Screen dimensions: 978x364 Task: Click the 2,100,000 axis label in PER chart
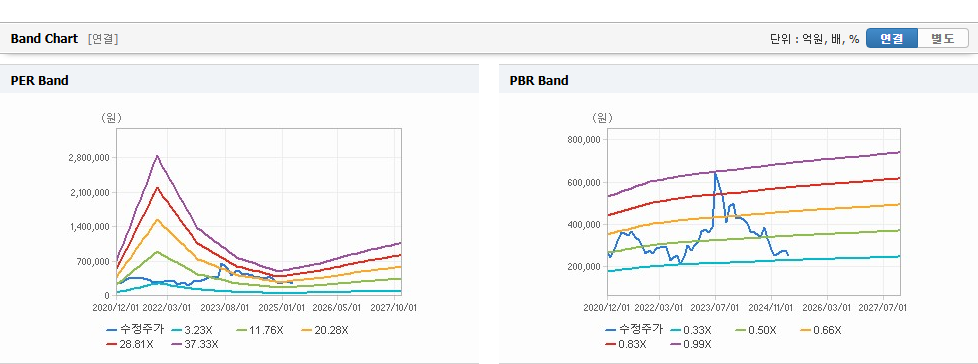coord(89,193)
